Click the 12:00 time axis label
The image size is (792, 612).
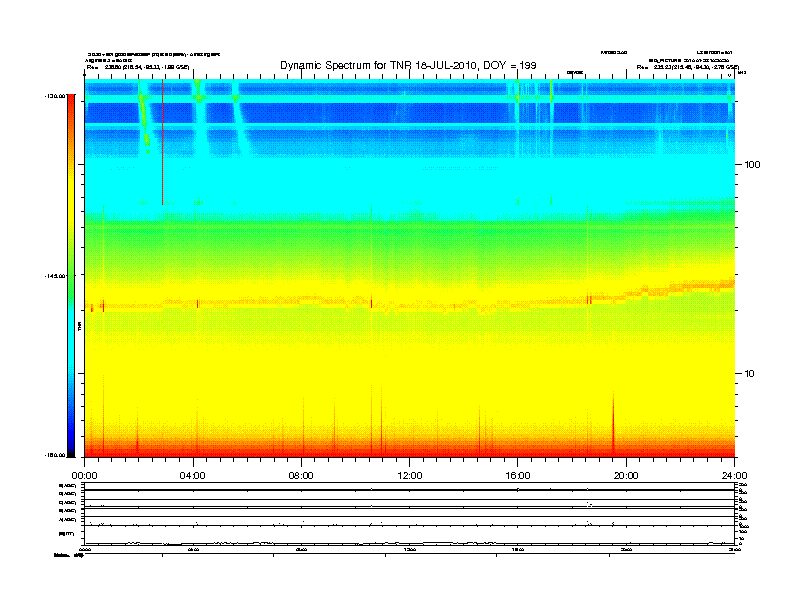click(x=410, y=476)
